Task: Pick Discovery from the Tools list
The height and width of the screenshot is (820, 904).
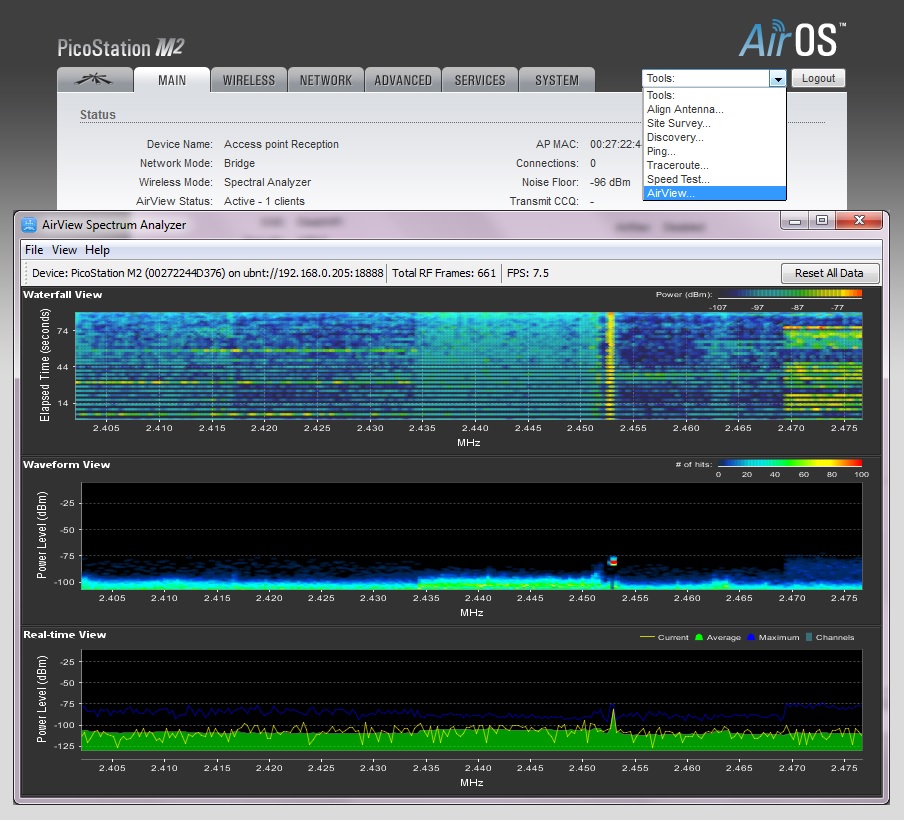Action: pos(714,137)
